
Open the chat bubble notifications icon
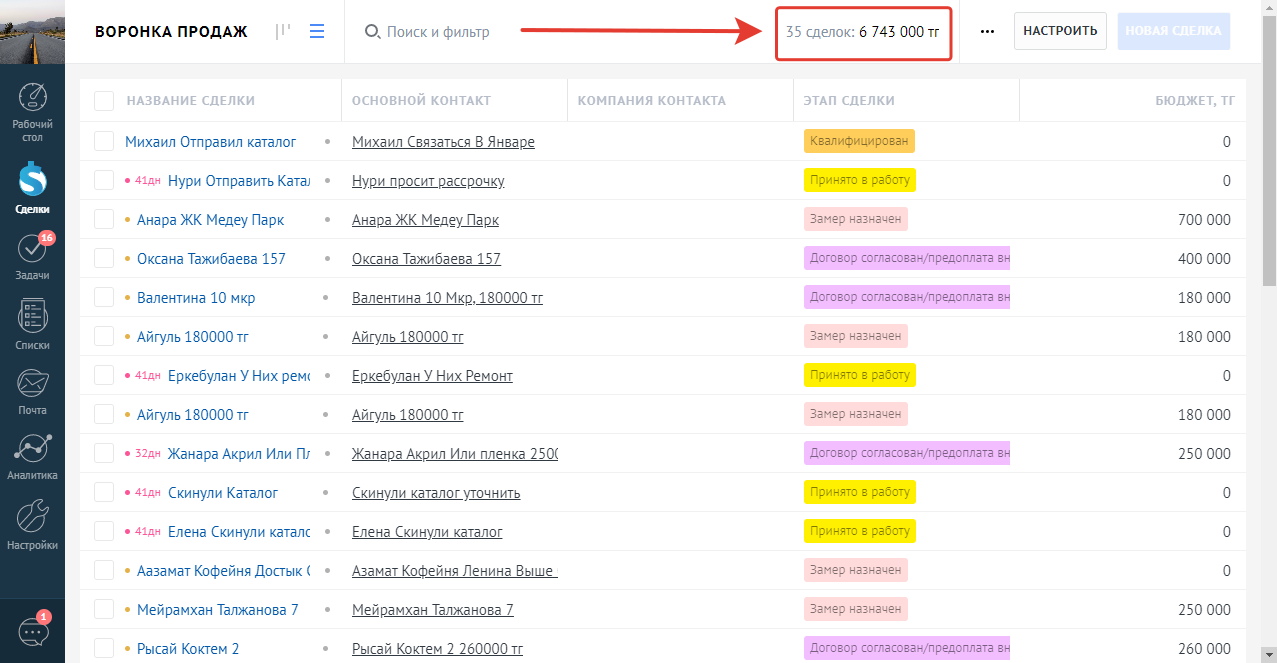click(33, 632)
